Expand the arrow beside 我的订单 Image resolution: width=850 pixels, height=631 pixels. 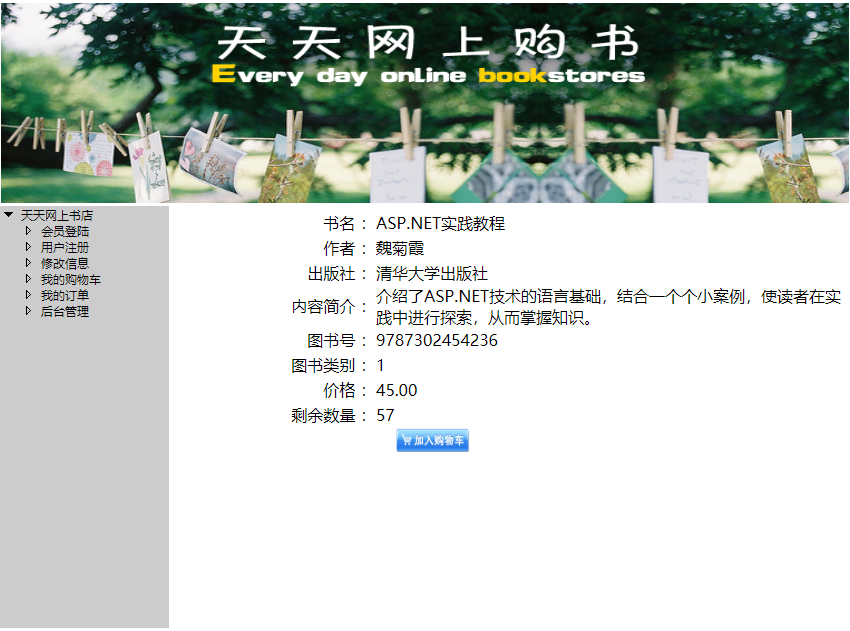click(x=28, y=295)
